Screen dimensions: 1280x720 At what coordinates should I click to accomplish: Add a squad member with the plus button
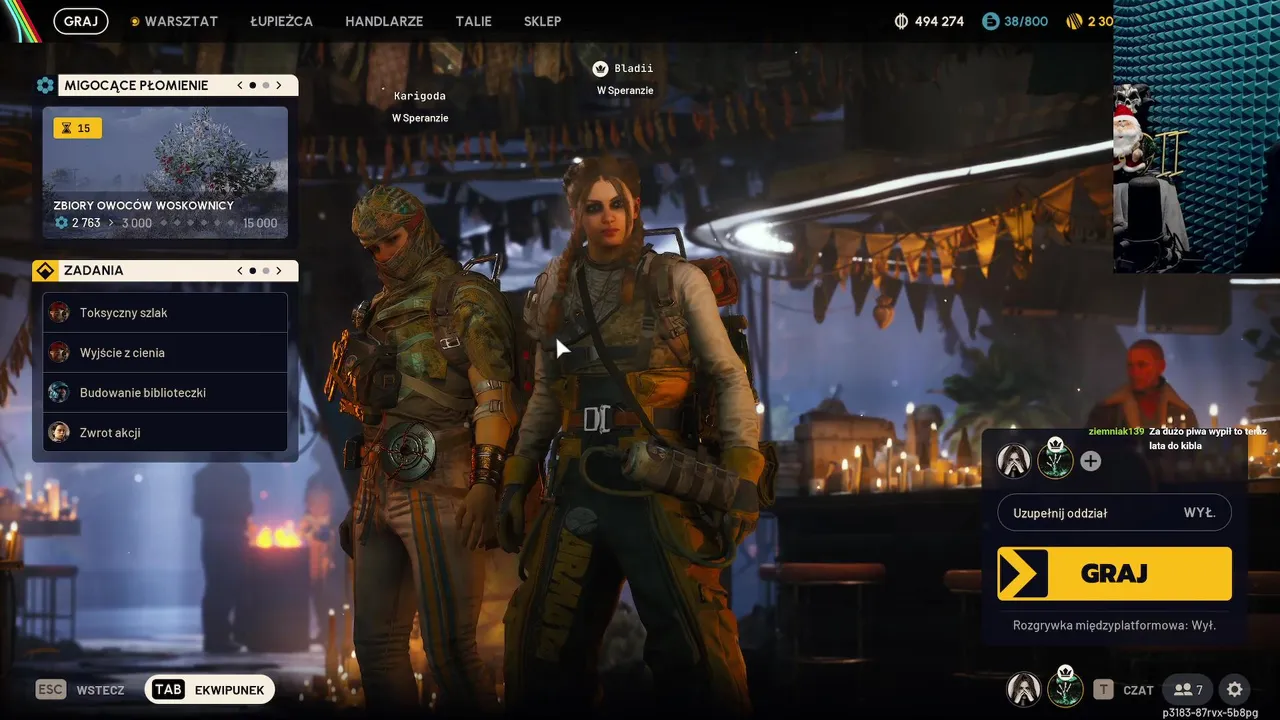pyautogui.click(x=1091, y=461)
